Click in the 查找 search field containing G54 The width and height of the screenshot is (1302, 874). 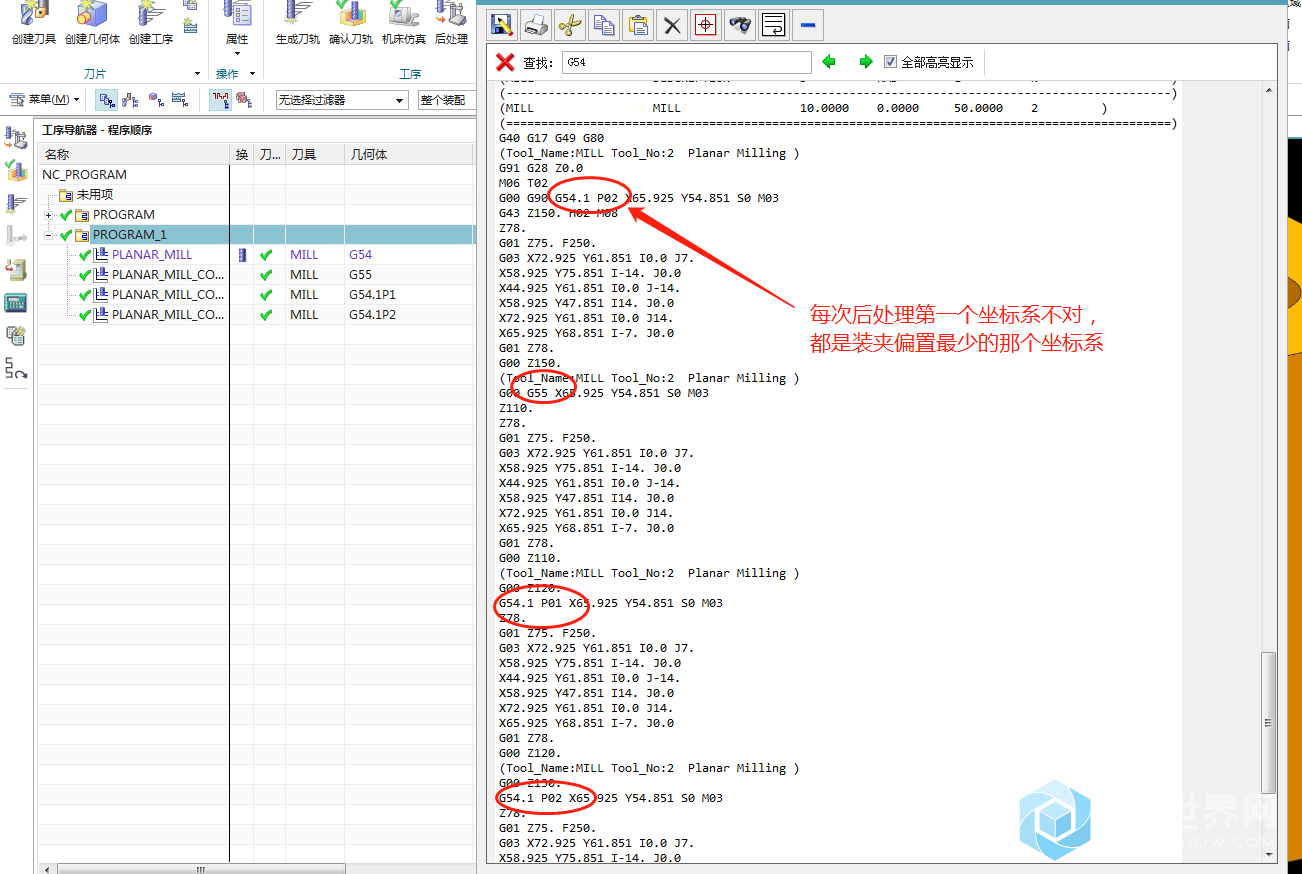686,62
